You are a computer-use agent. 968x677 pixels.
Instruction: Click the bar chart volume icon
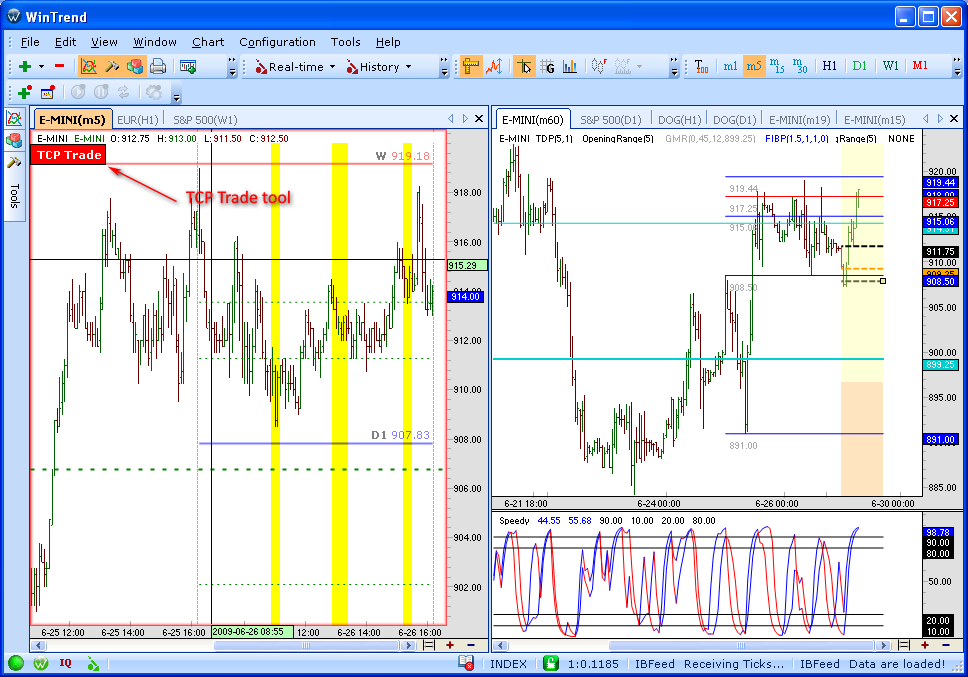pyautogui.click(x=570, y=67)
